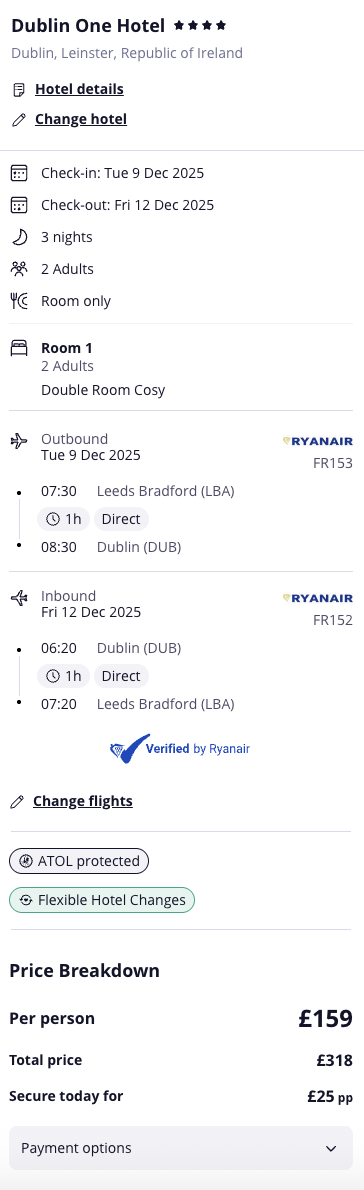
Task: Expand the Payment options dropdown
Action: (x=180, y=1148)
